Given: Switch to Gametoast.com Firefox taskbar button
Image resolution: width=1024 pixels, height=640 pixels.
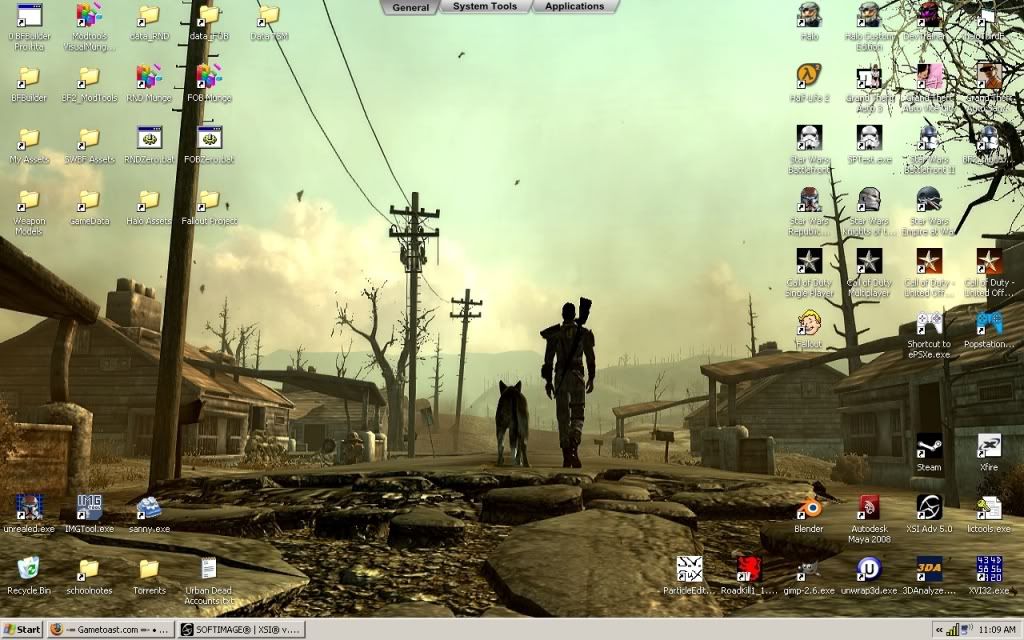Looking at the screenshot, I should [x=110, y=630].
